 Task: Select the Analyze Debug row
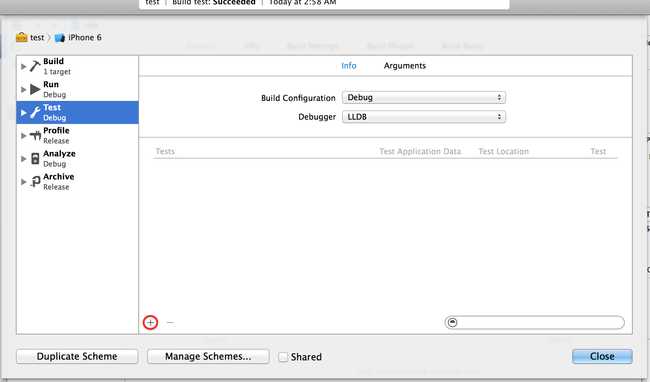(78, 158)
